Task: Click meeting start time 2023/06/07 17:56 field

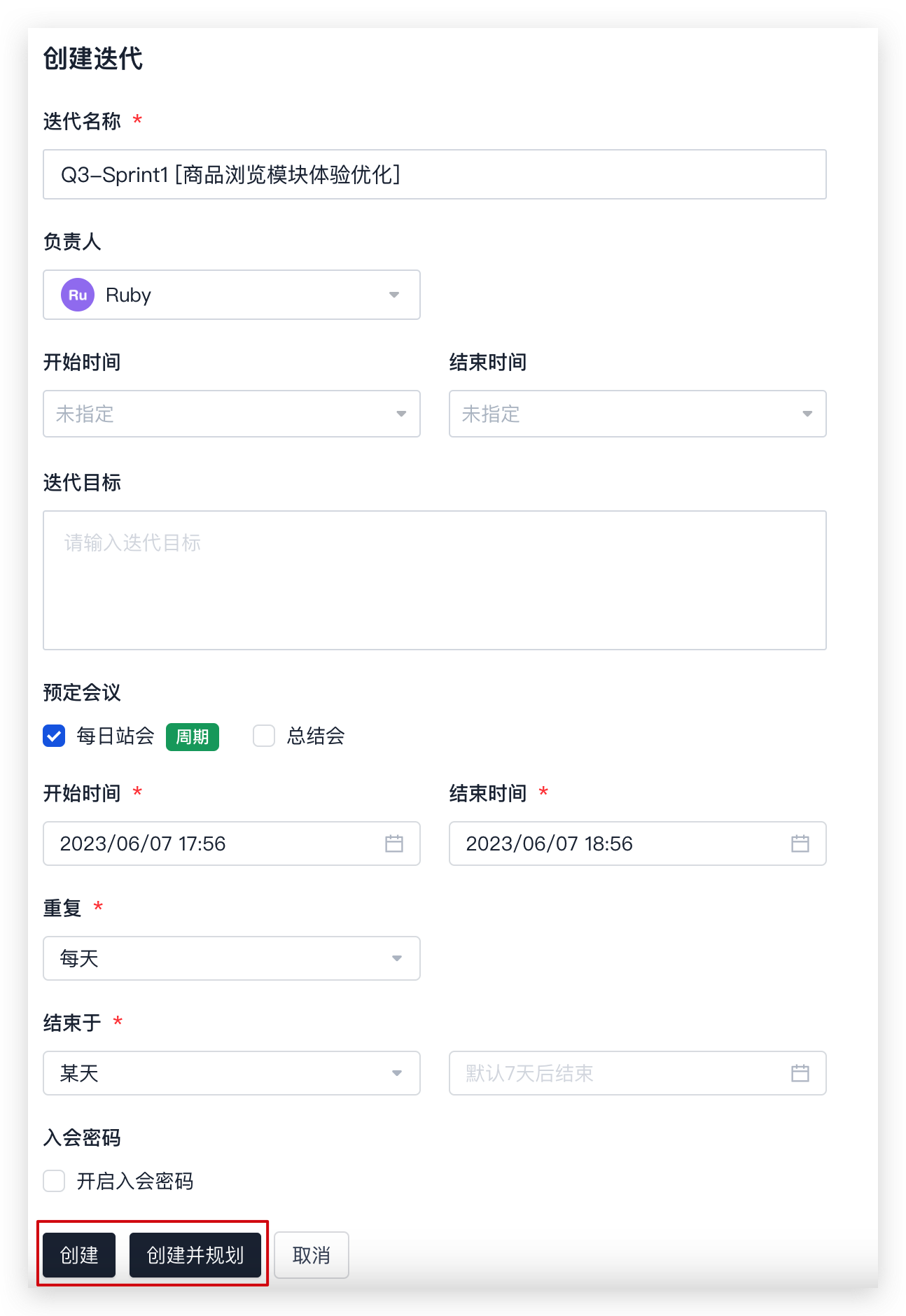Action: coord(232,843)
